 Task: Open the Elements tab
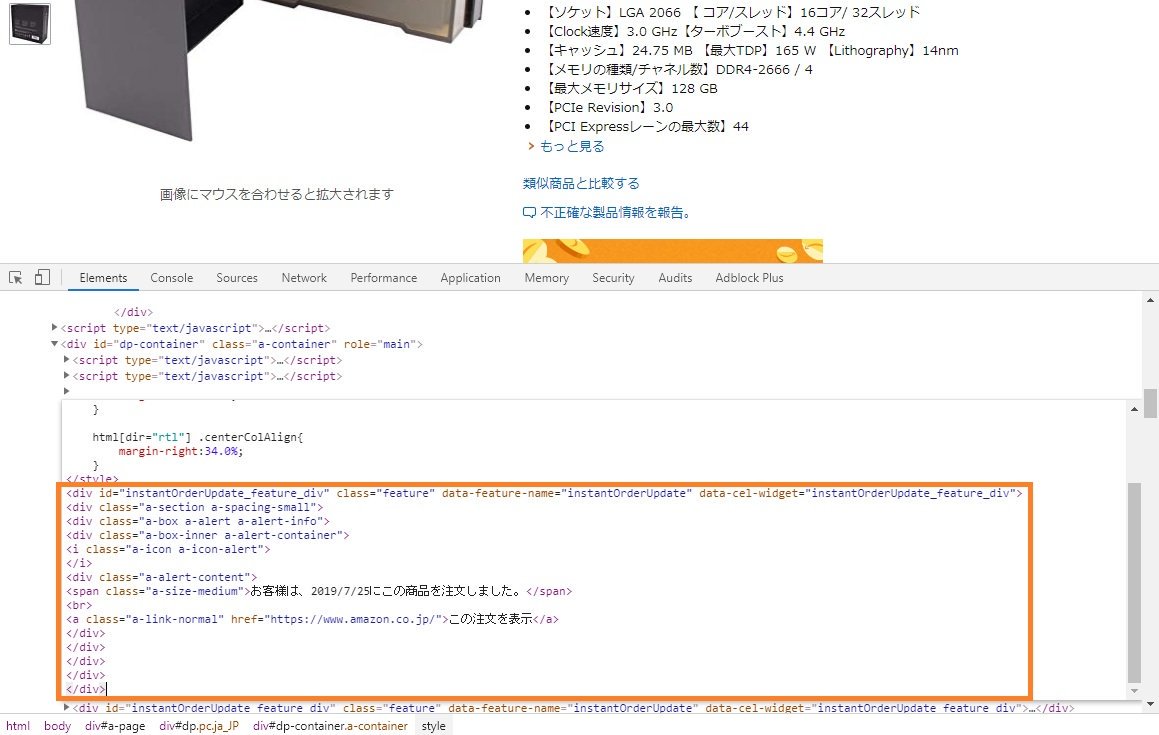coord(103,277)
